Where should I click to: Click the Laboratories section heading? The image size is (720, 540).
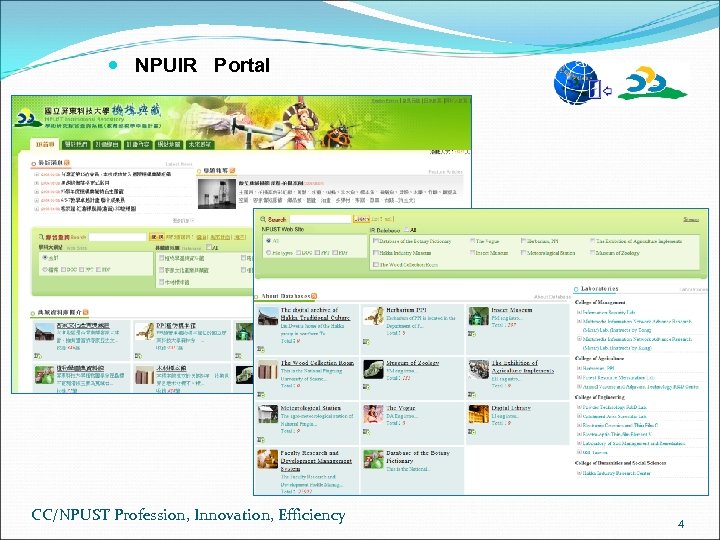click(599, 289)
